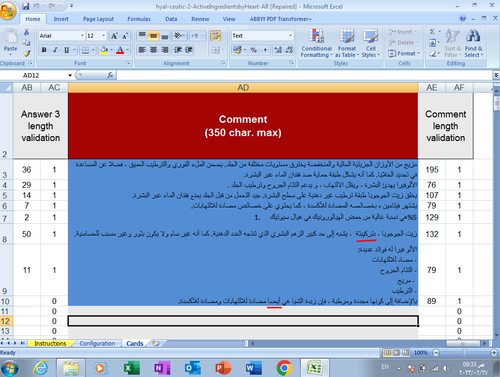This screenshot has width=500, height=377.
Task: Toggle Center horizontal alignment
Action: (153, 50)
